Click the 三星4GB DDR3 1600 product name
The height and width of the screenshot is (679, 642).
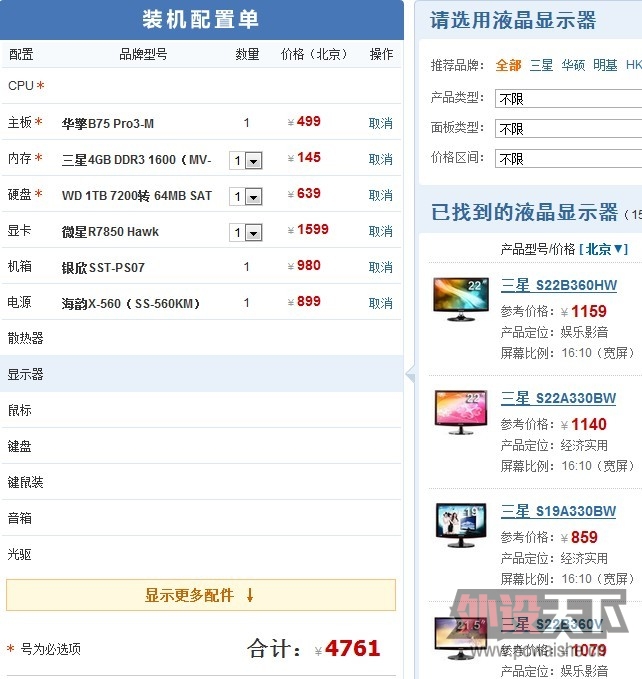(136, 160)
